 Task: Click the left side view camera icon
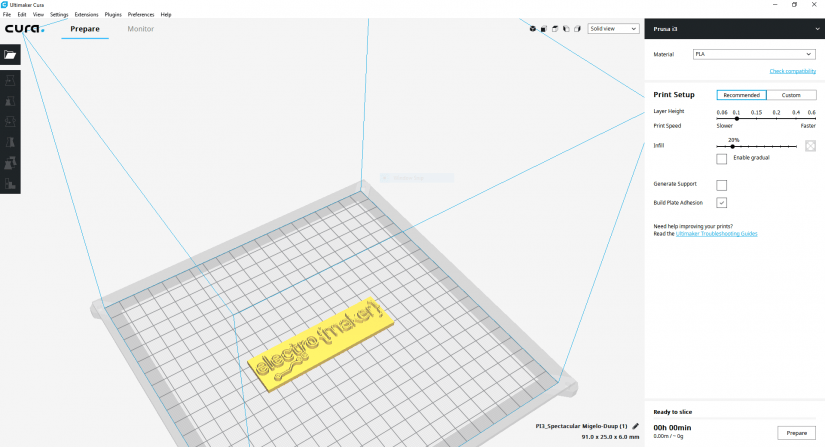pos(566,29)
